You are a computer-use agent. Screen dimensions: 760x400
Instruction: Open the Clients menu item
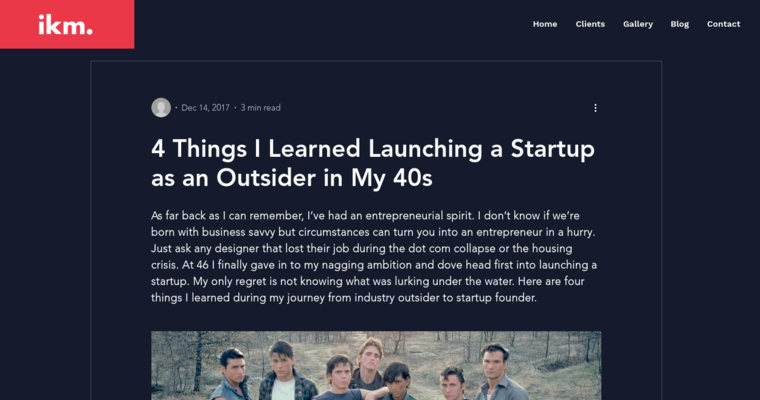[590, 24]
